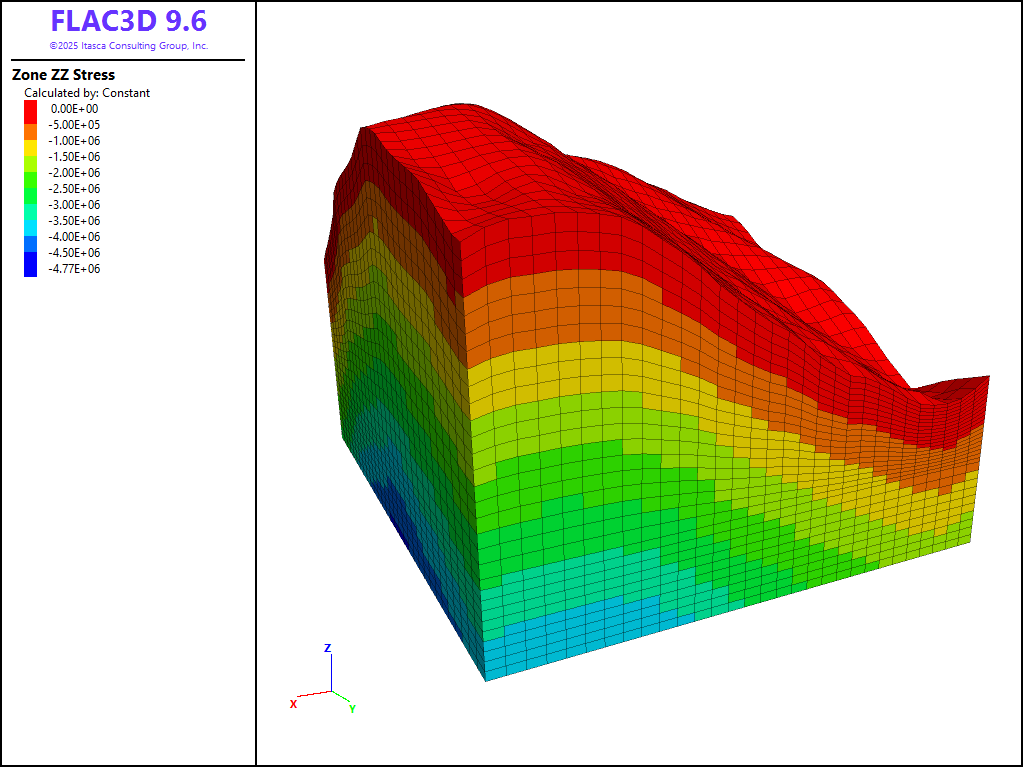Screen dimensions: 1024x768
Task: Click the red swatch beside 0.00E+00
Action: (x=30, y=109)
